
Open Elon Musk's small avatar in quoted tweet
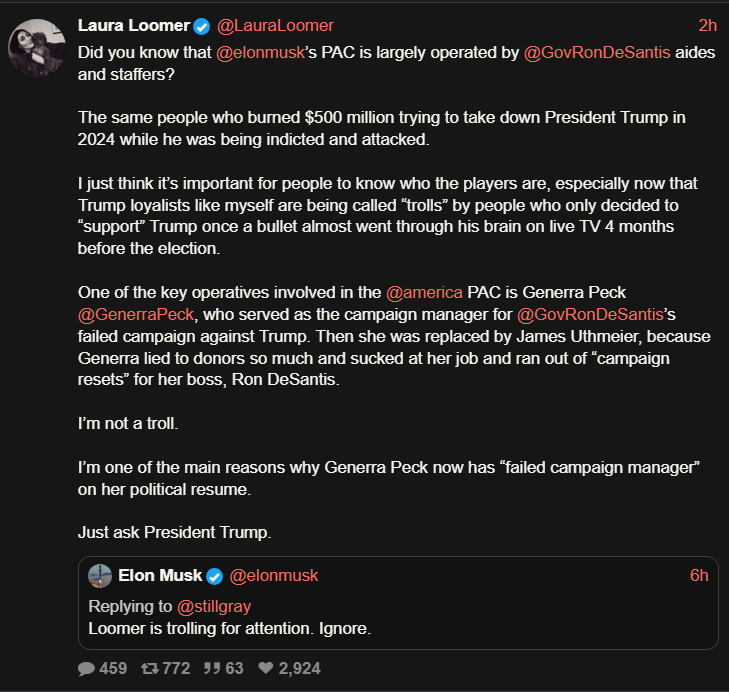pos(100,576)
